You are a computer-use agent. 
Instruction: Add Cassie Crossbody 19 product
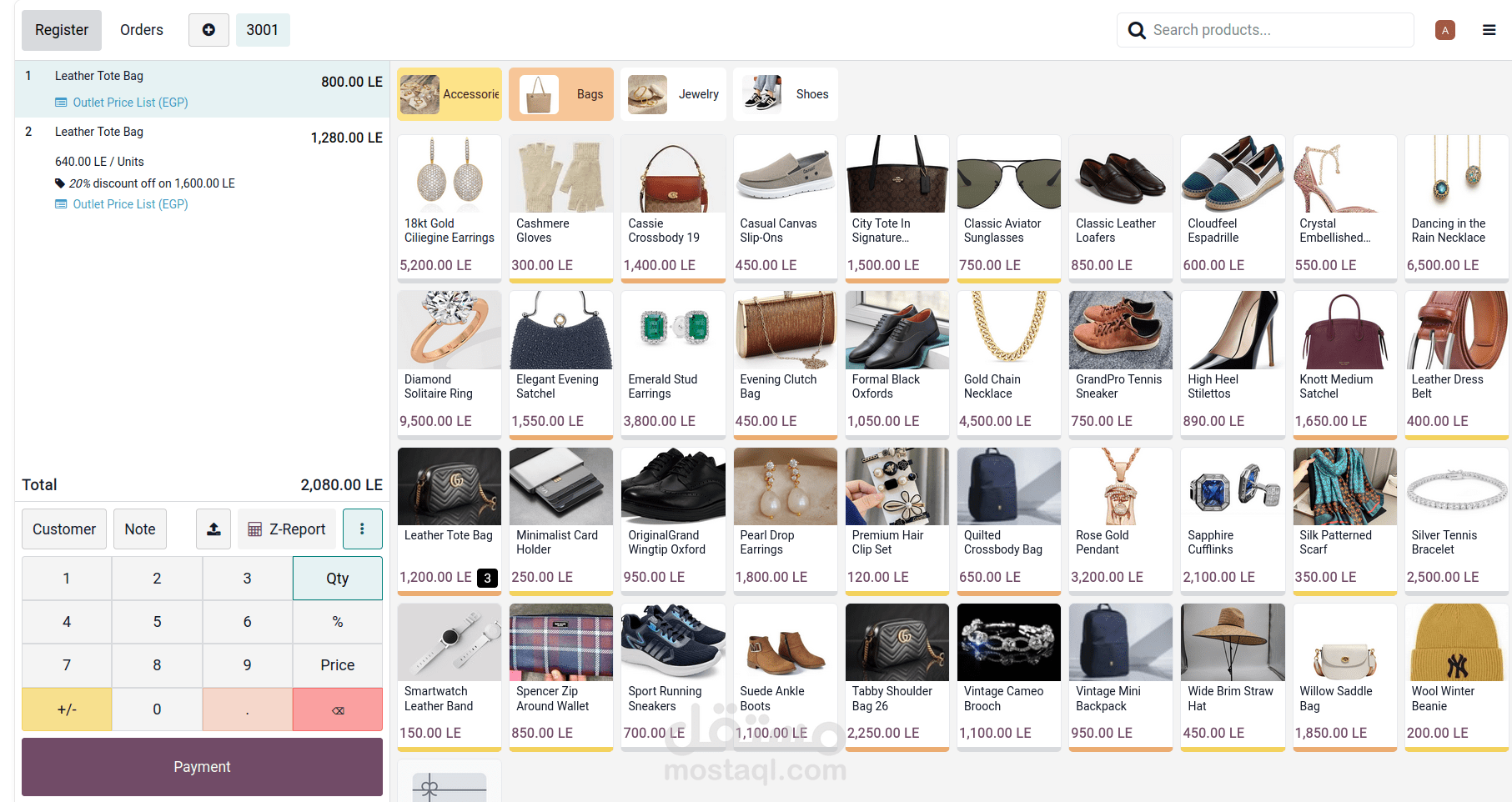click(673, 208)
